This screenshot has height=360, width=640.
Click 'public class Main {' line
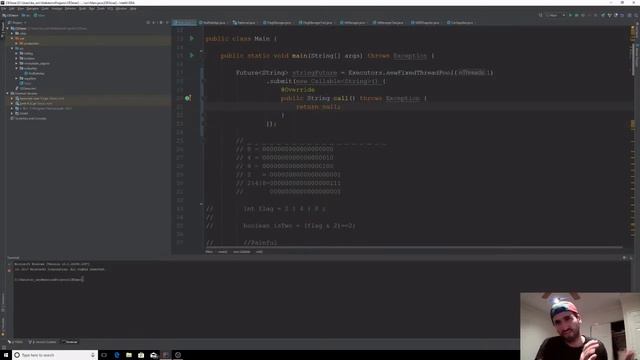(x=241, y=38)
